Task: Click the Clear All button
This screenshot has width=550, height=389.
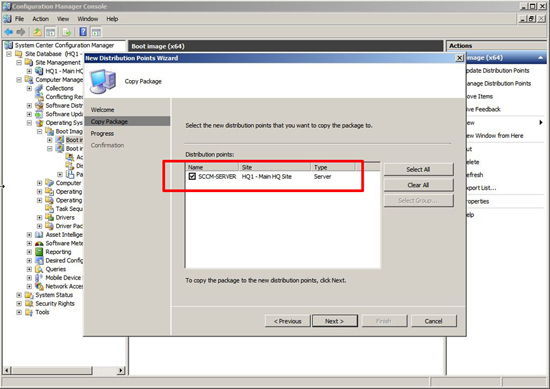Action: coord(418,185)
